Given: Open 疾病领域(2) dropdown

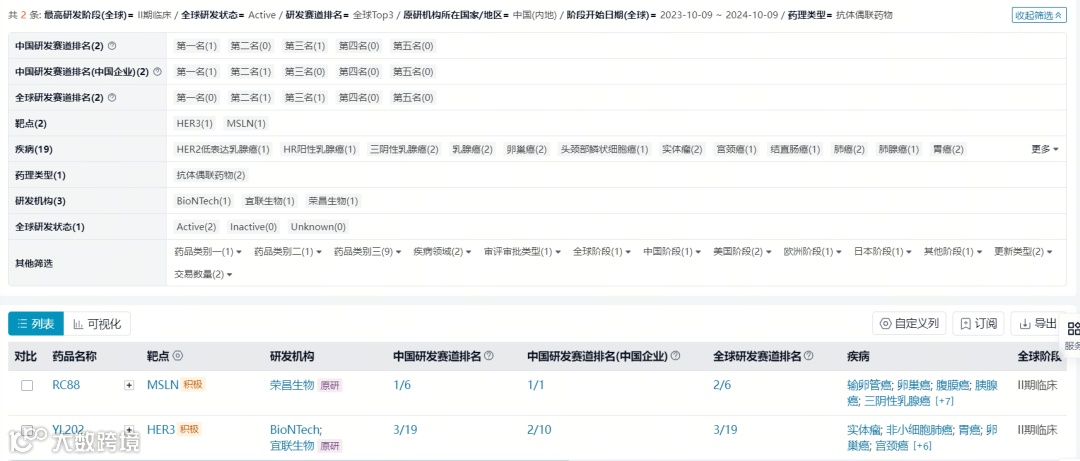Looking at the screenshot, I should pos(442,252).
